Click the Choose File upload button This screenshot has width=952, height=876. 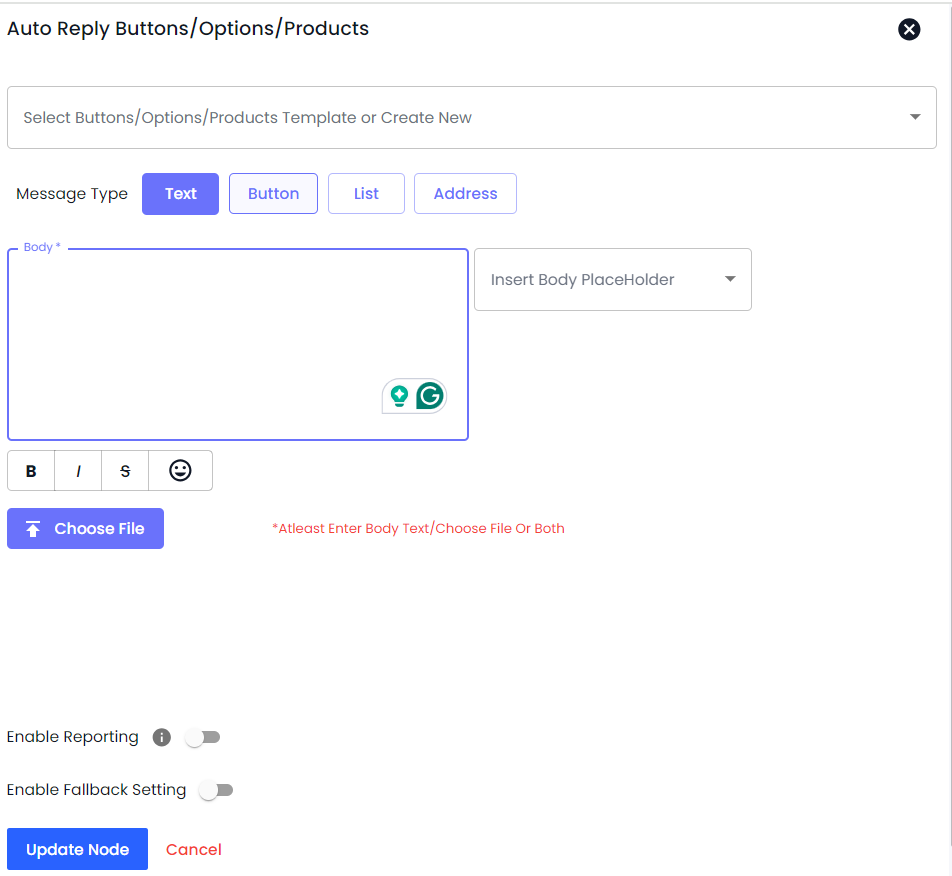pos(85,529)
